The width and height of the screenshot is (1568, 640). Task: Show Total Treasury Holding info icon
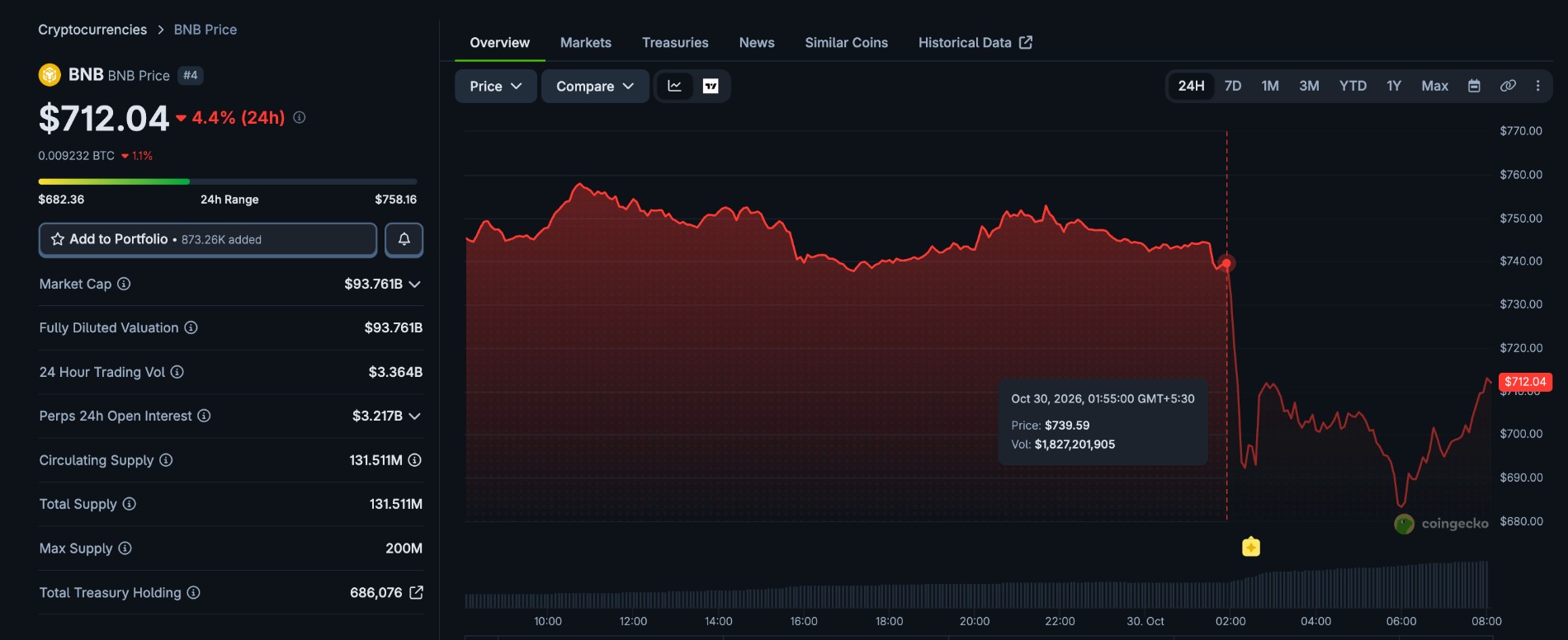tap(193, 592)
